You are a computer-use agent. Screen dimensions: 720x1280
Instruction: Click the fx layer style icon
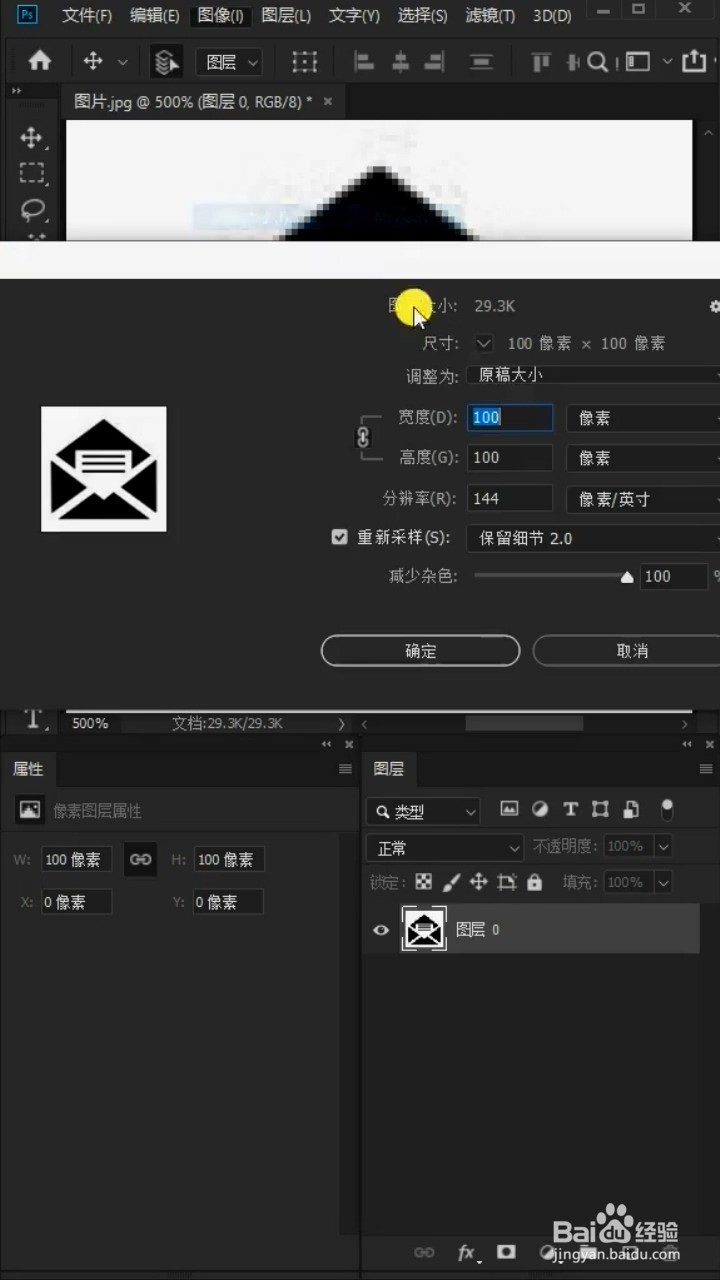466,1252
